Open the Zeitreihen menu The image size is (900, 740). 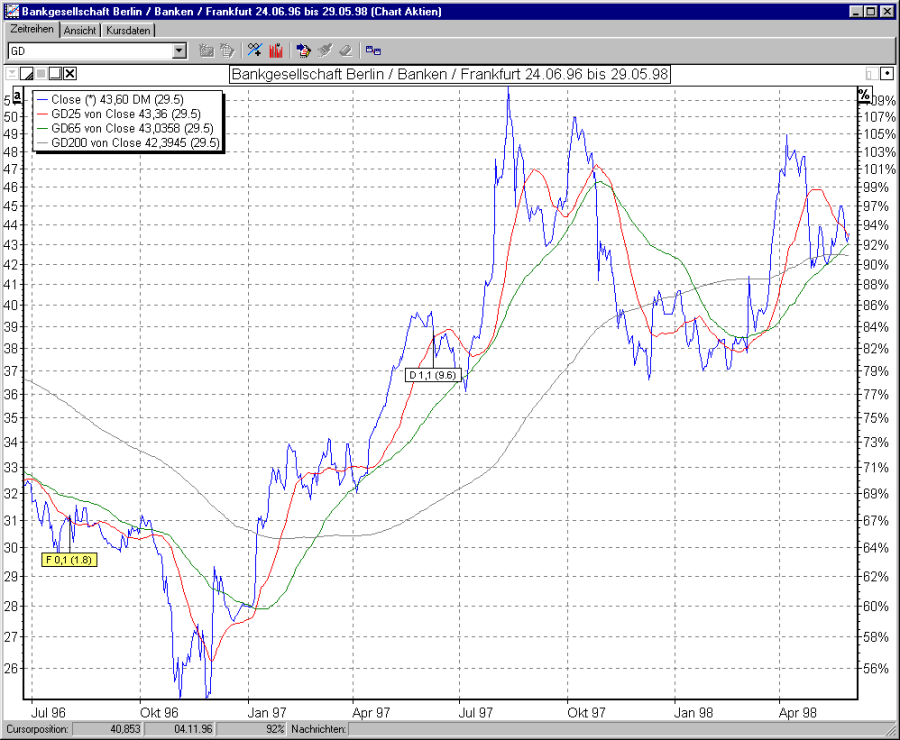coord(33,30)
